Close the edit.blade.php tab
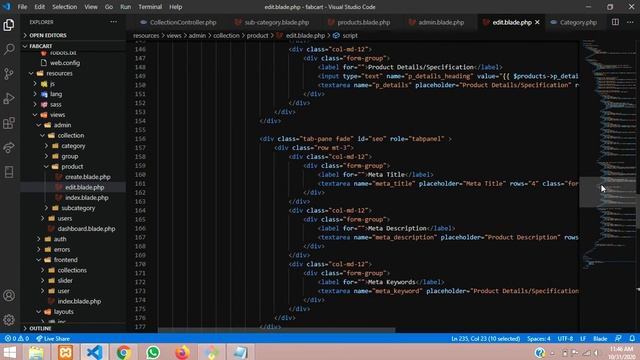The image size is (640, 360). [x=537, y=22]
